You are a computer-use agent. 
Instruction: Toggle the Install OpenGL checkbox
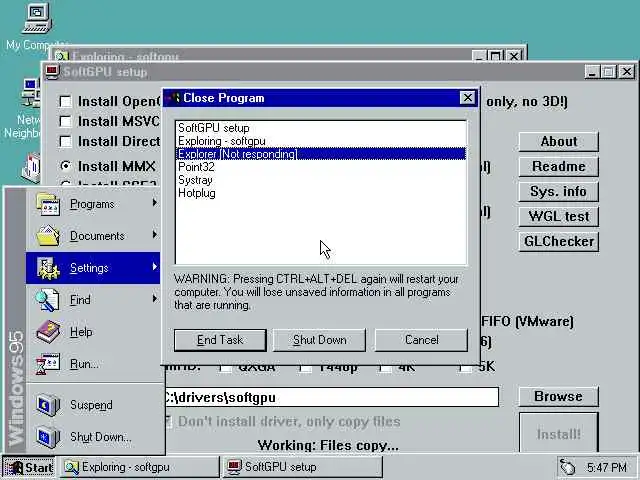point(65,101)
